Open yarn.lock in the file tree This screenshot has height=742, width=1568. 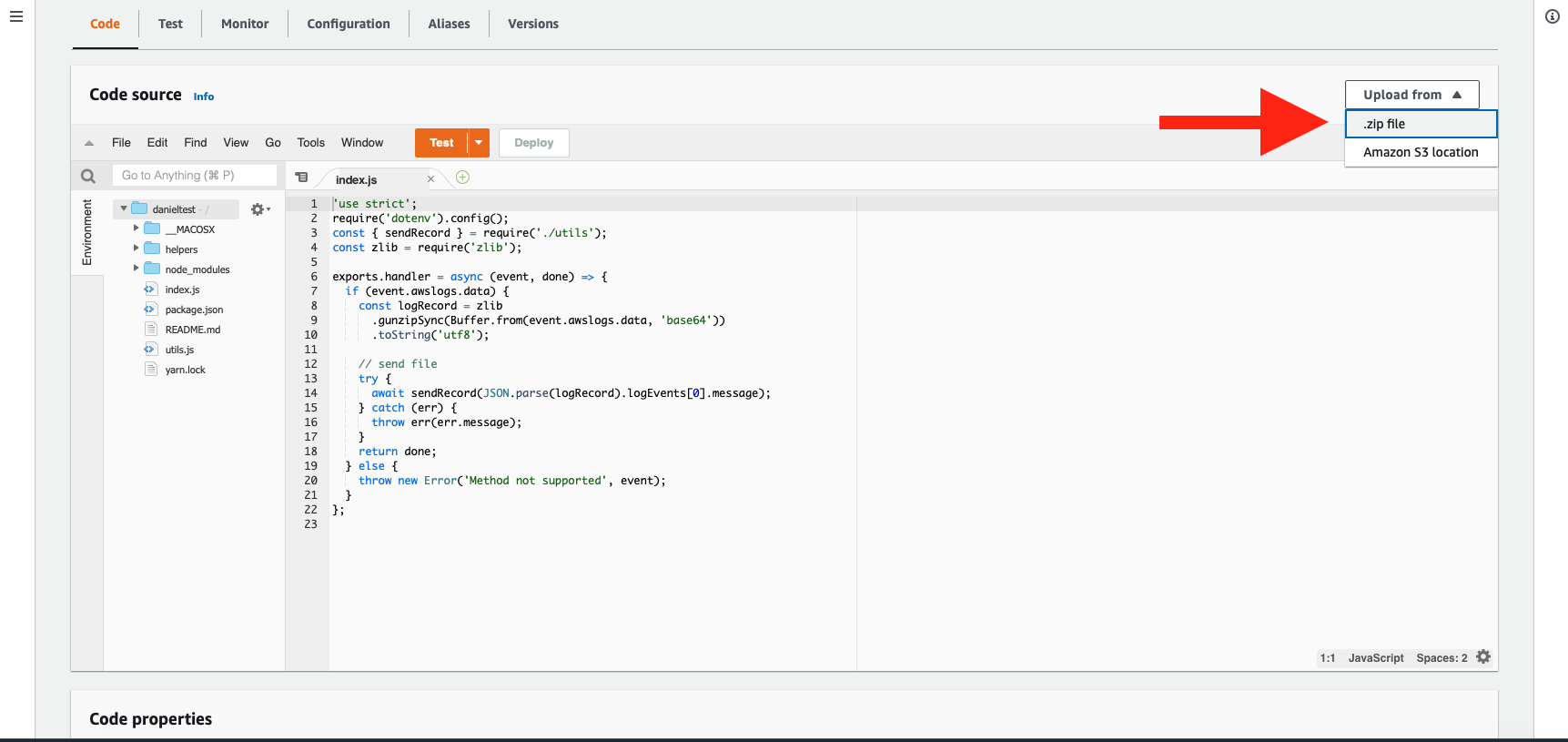pyautogui.click(x=186, y=370)
